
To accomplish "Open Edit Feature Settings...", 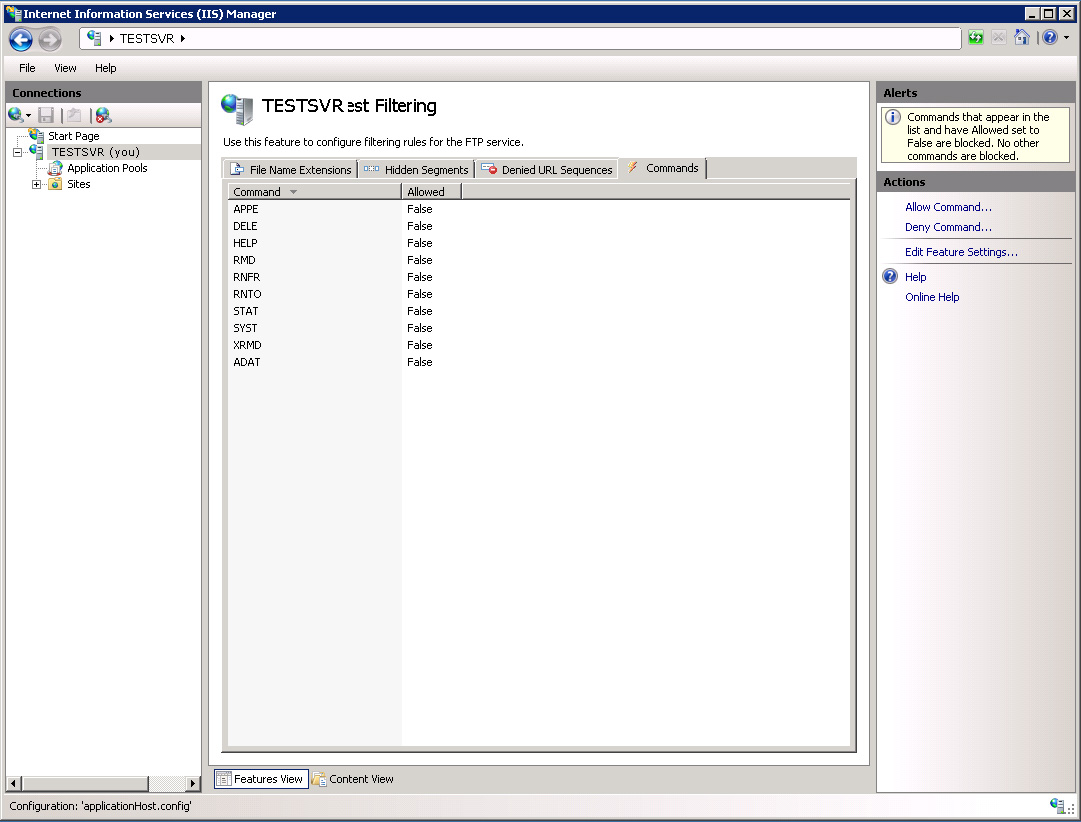I will coord(961,252).
